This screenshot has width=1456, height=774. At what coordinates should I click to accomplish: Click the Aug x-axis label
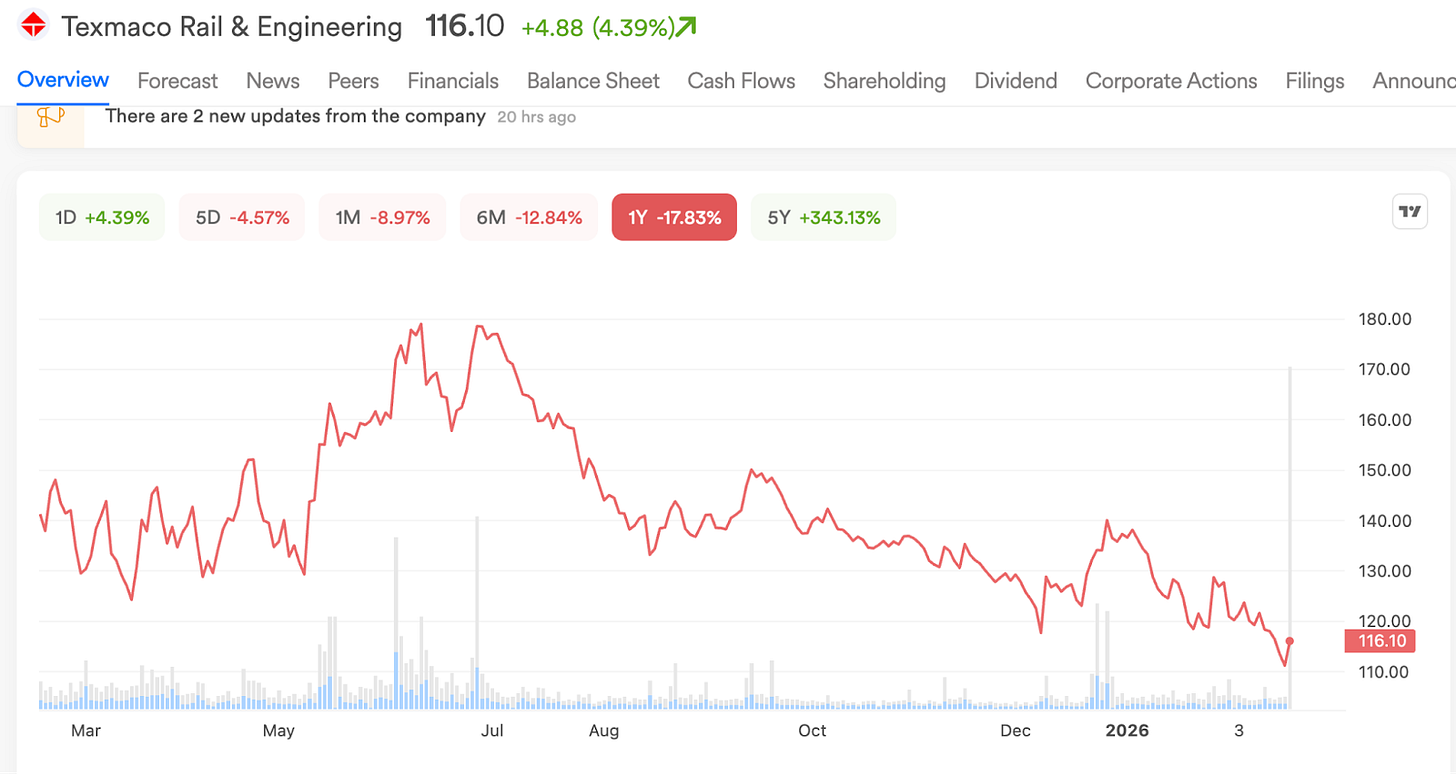(x=604, y=731)
